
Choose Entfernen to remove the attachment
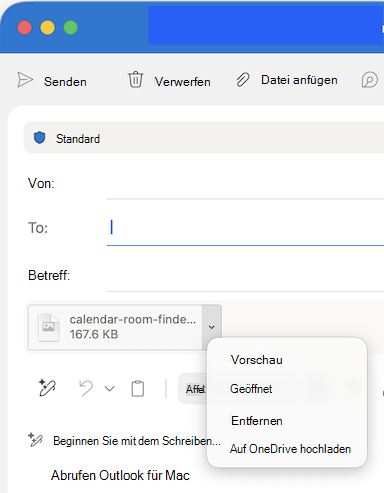click(x=257, y=421)
